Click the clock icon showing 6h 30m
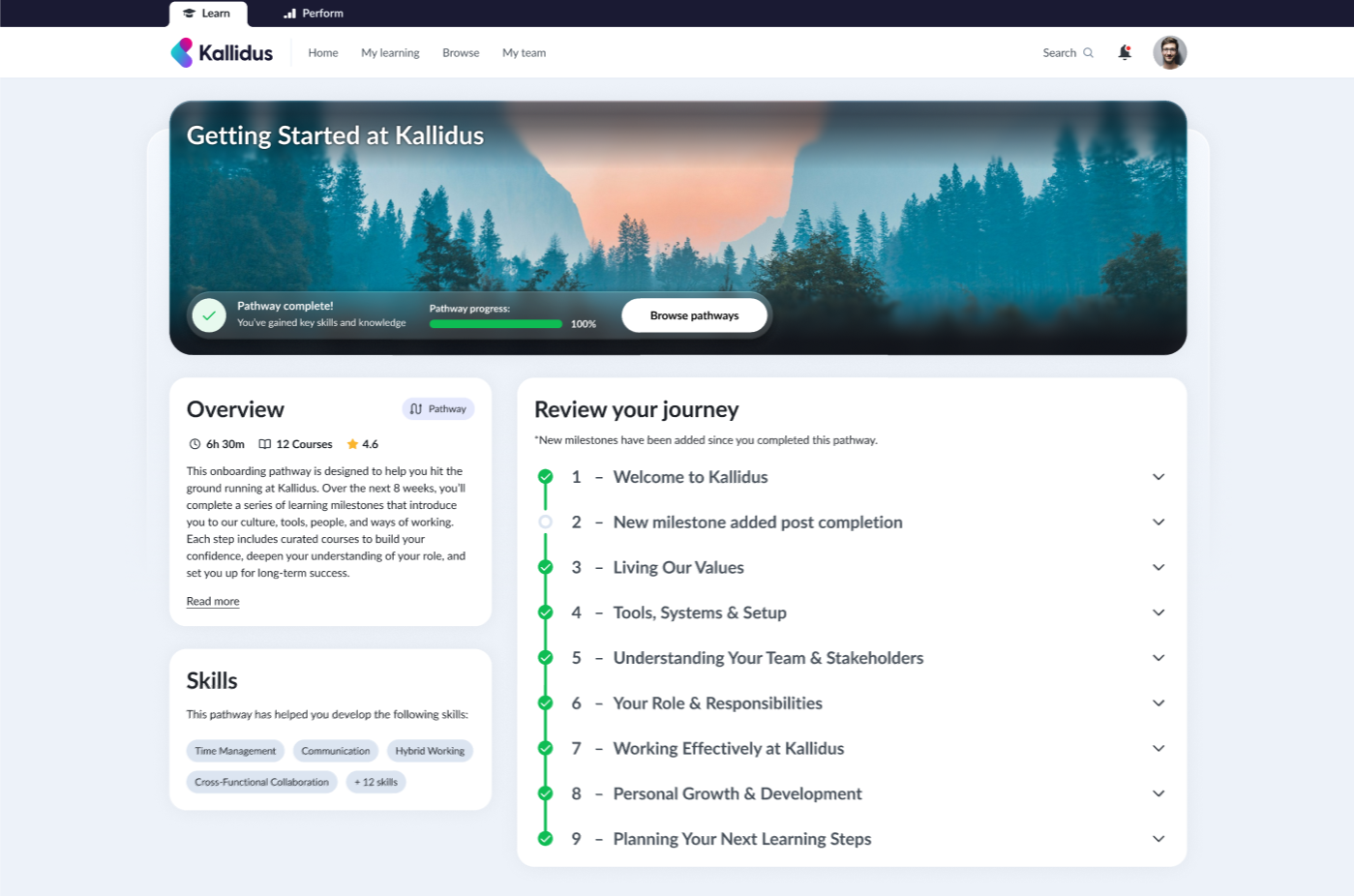 (194, 443)
